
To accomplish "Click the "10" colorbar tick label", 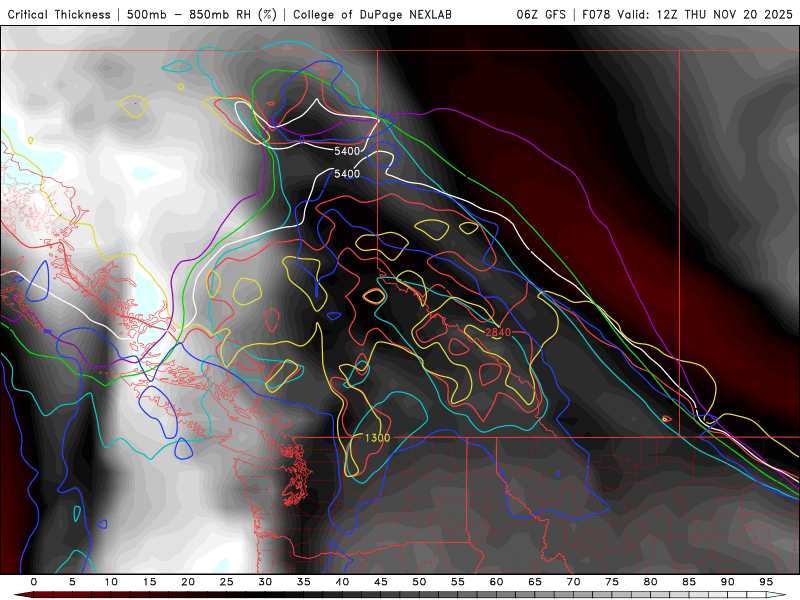I will [x=111, y=582].
